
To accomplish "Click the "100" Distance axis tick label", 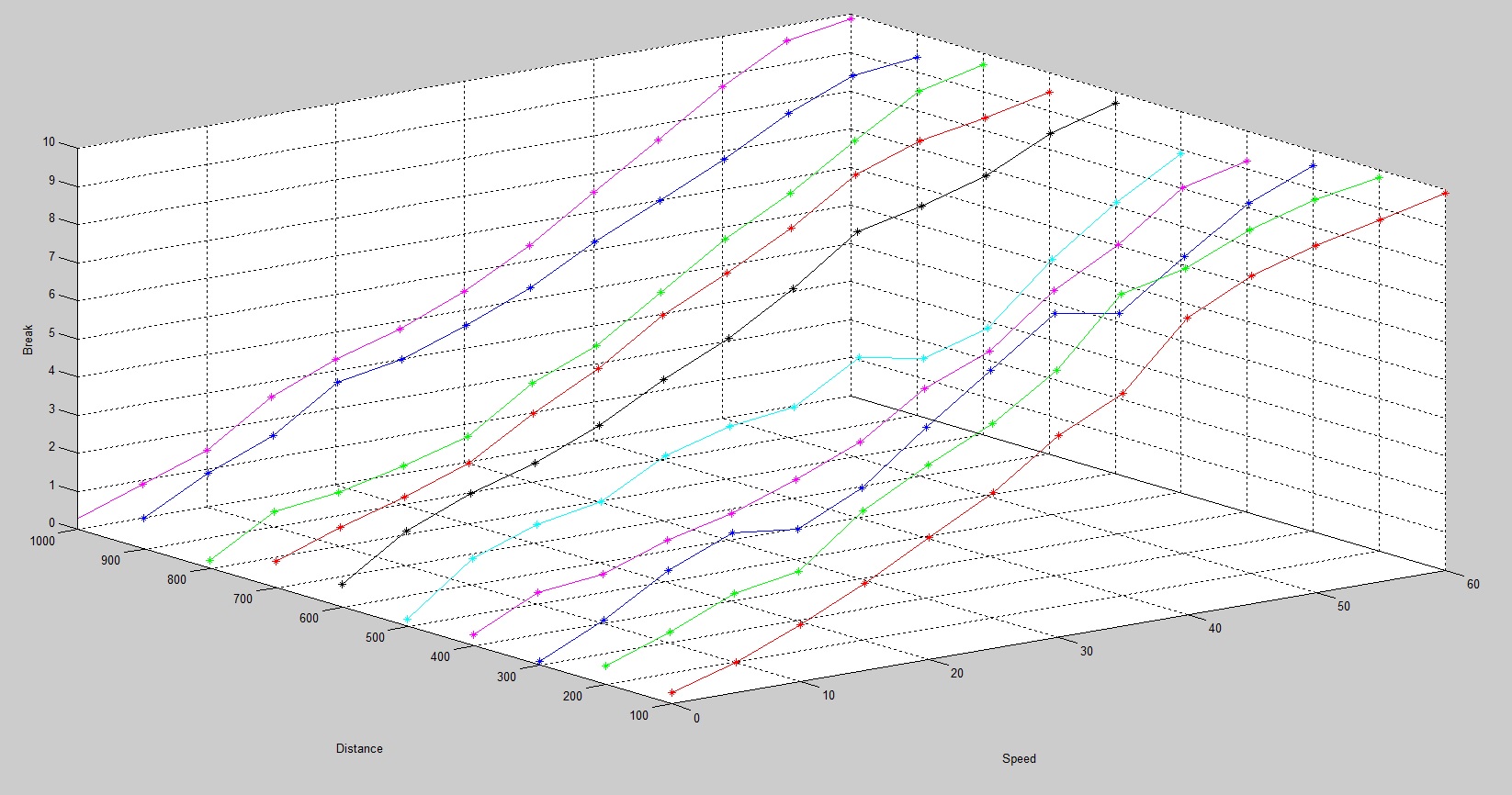I will tap(637, 716).
